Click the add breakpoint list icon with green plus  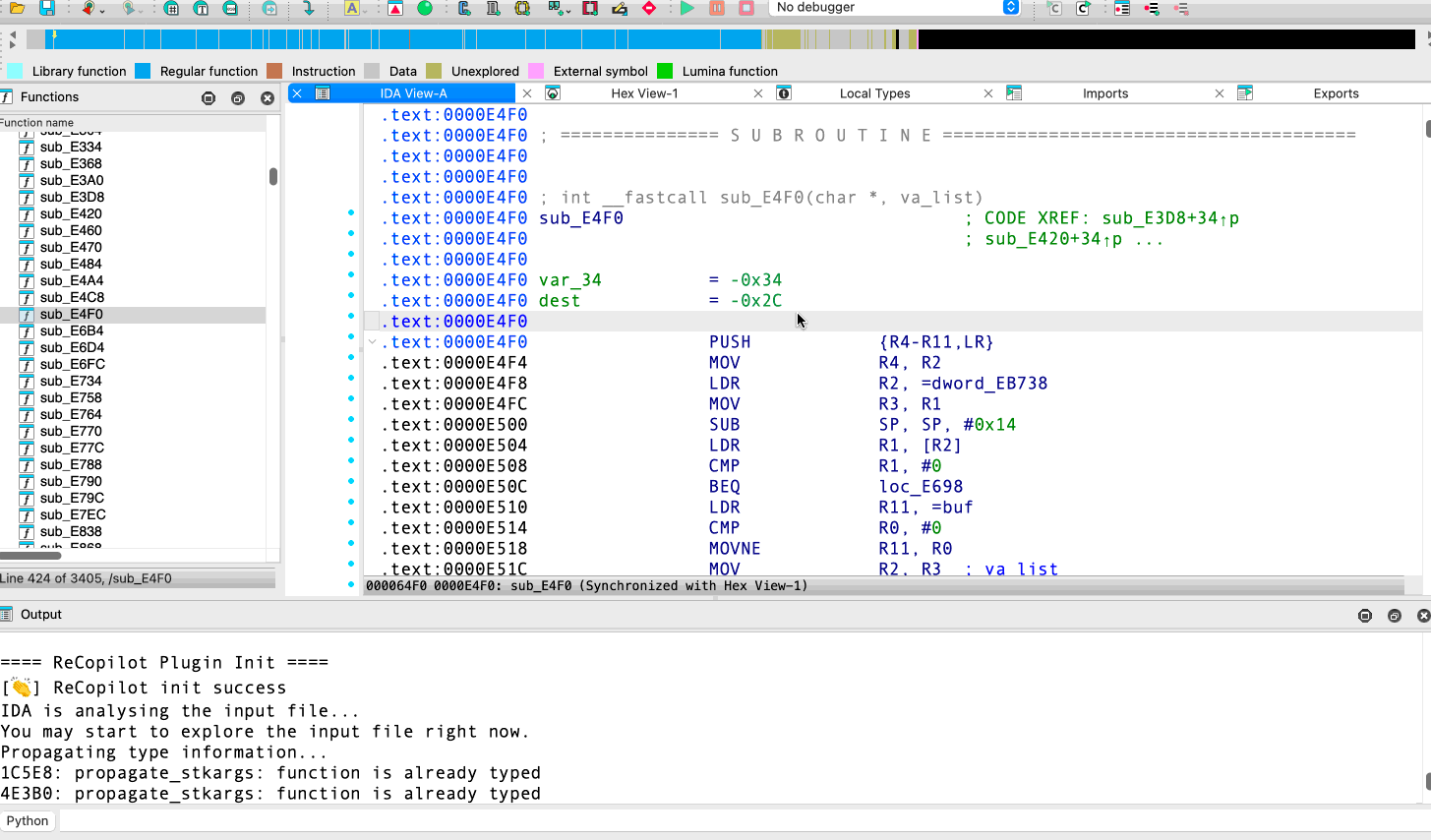click(1152, 8)
